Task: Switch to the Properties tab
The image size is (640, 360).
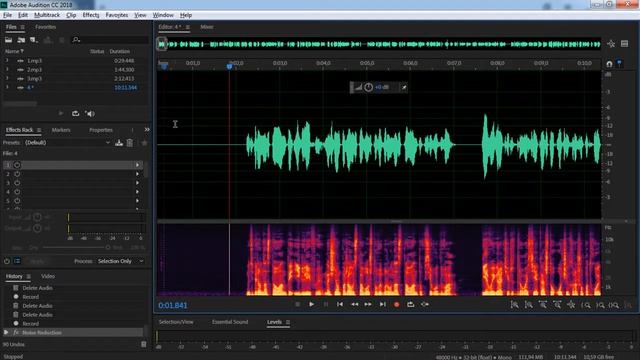Action: 101,130
